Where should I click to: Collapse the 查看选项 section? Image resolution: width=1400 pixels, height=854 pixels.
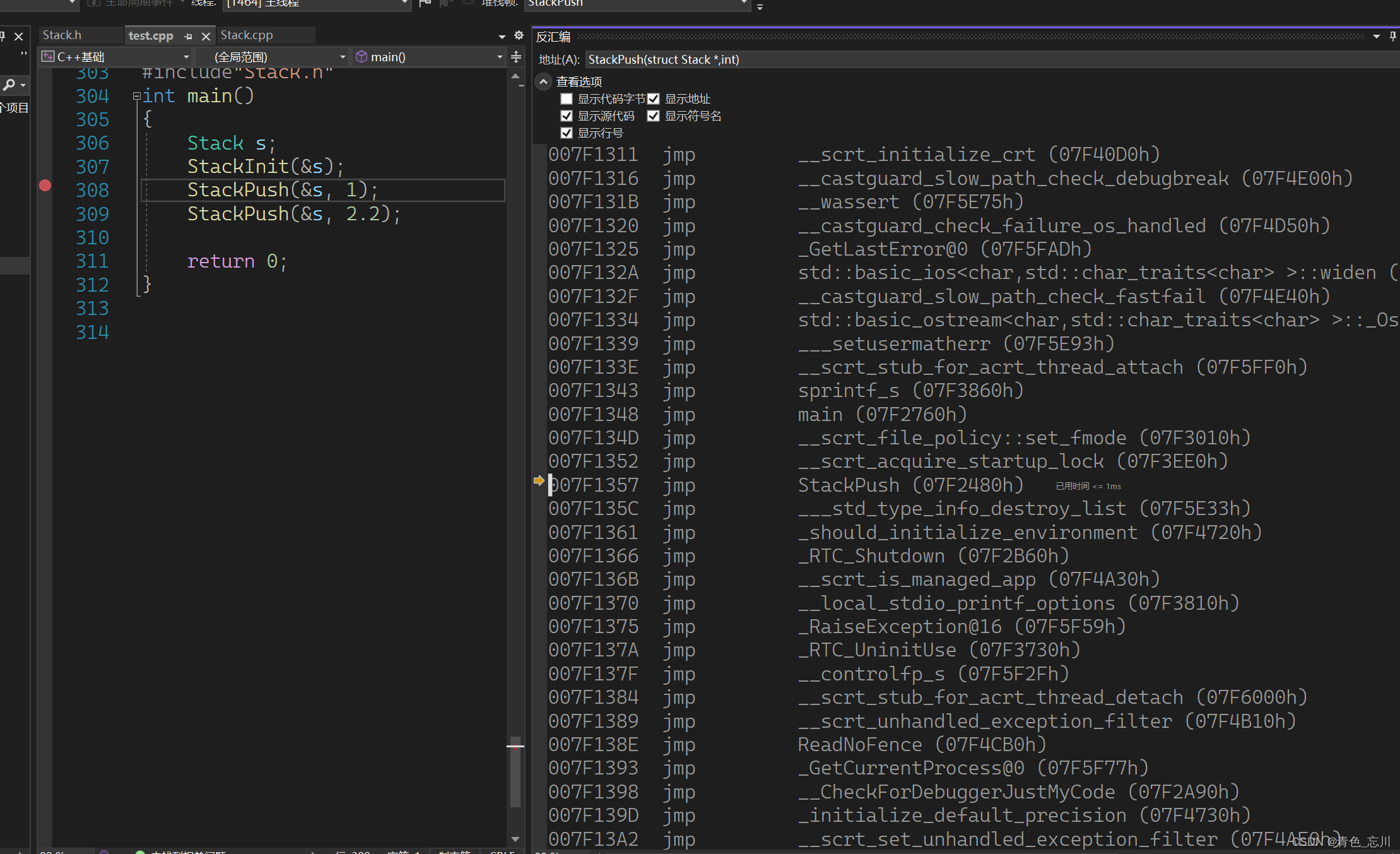(543, 82)
